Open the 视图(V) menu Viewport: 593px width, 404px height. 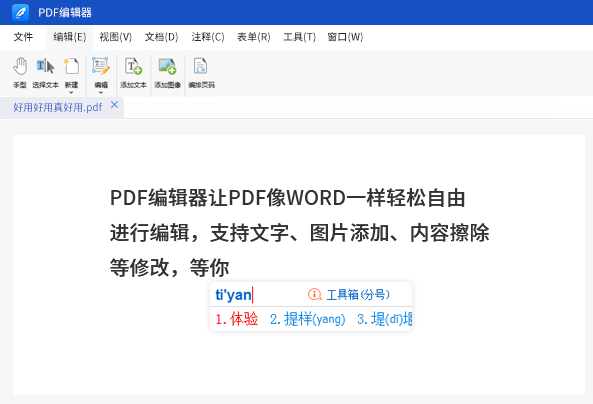click(x=115, y=37)
